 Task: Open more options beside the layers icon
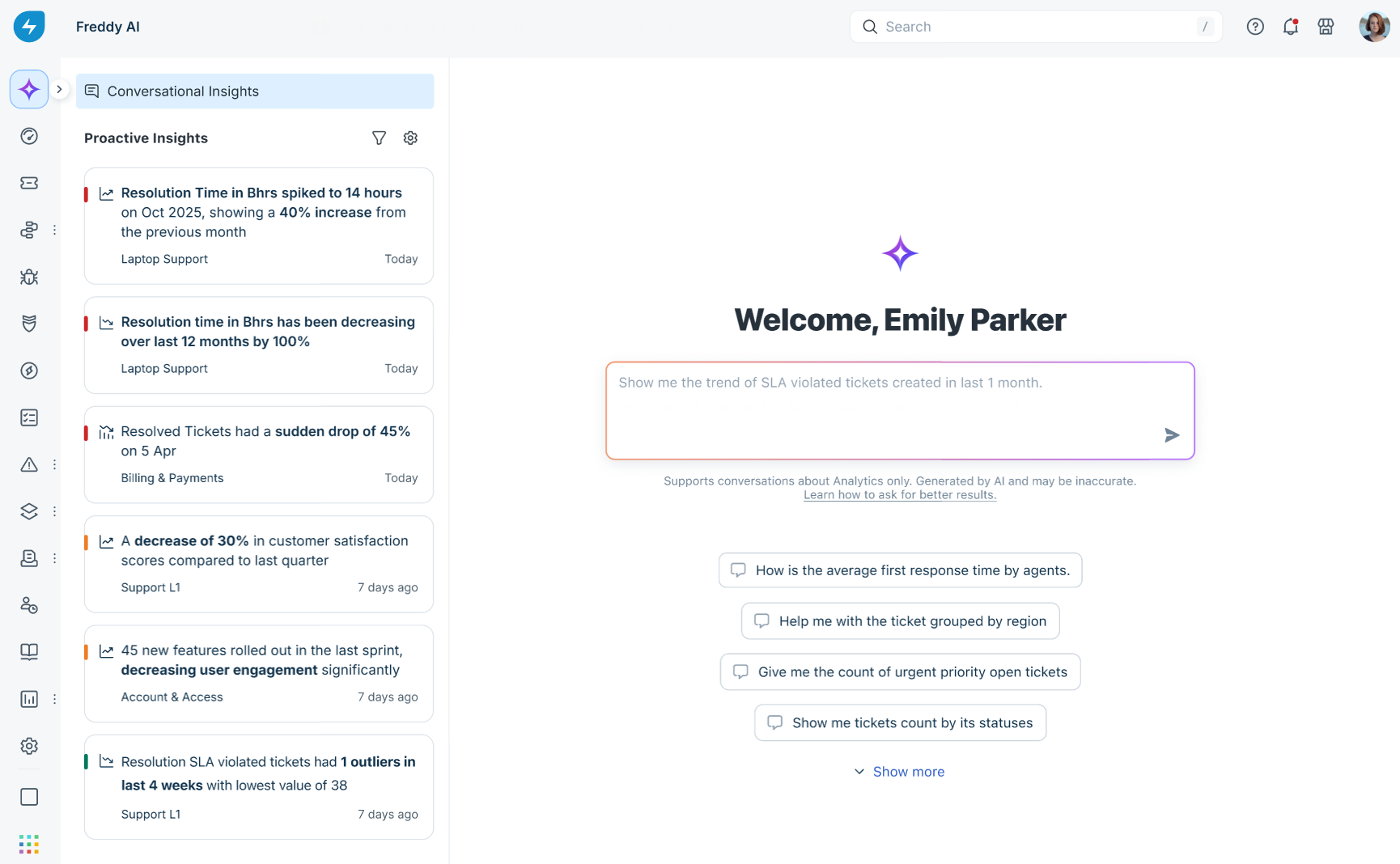pyautogui.click(x=54, y=511)
